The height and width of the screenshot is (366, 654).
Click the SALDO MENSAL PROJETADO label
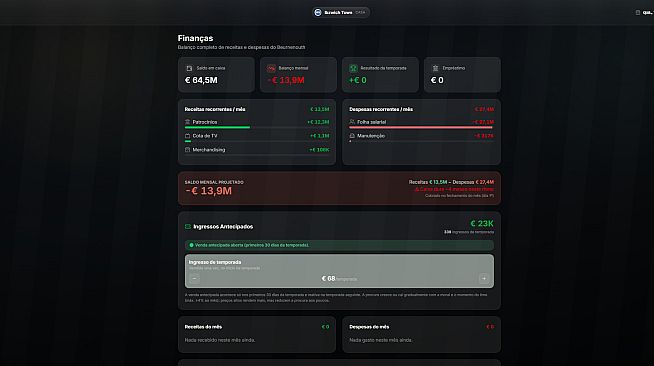214,182
